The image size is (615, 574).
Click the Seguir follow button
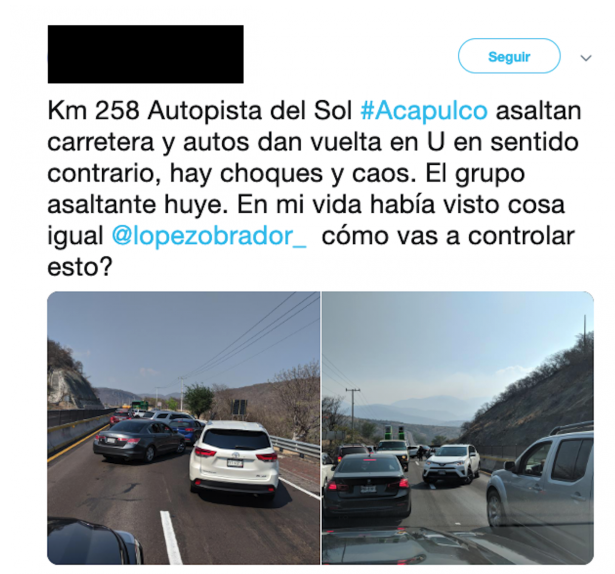[x=509, y=56]
